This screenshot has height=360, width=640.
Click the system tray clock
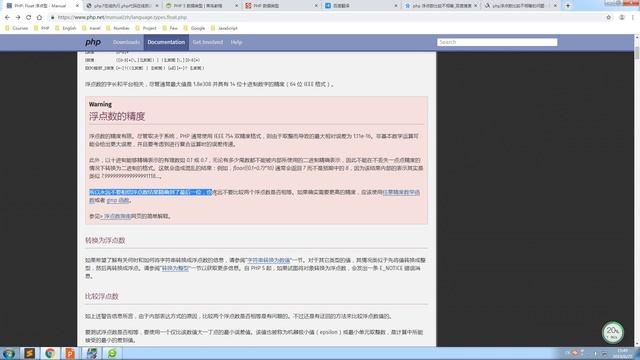[623, 353]
